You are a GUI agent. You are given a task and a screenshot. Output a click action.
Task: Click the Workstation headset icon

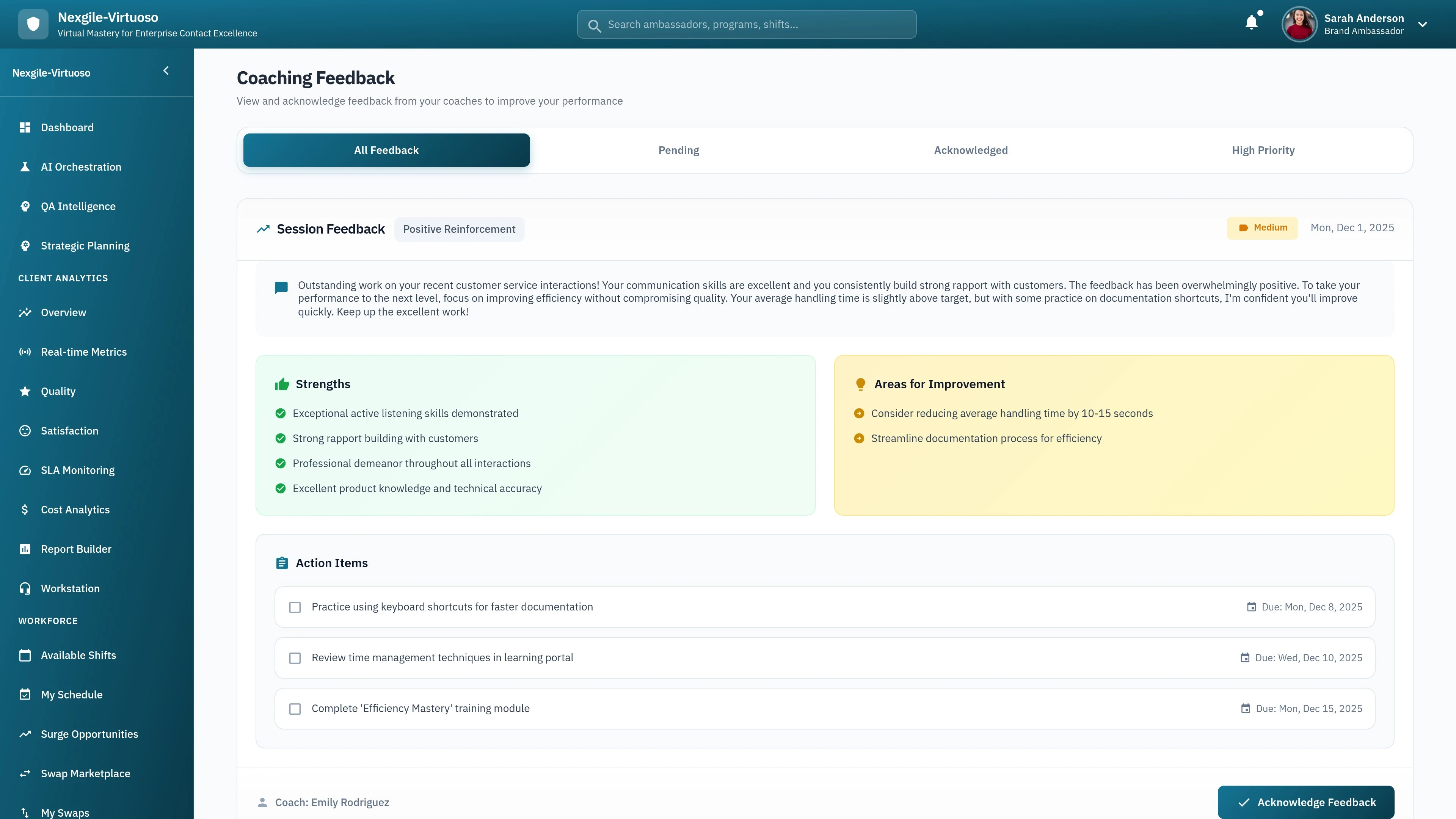pyautogui.click(x=25, y=588)
